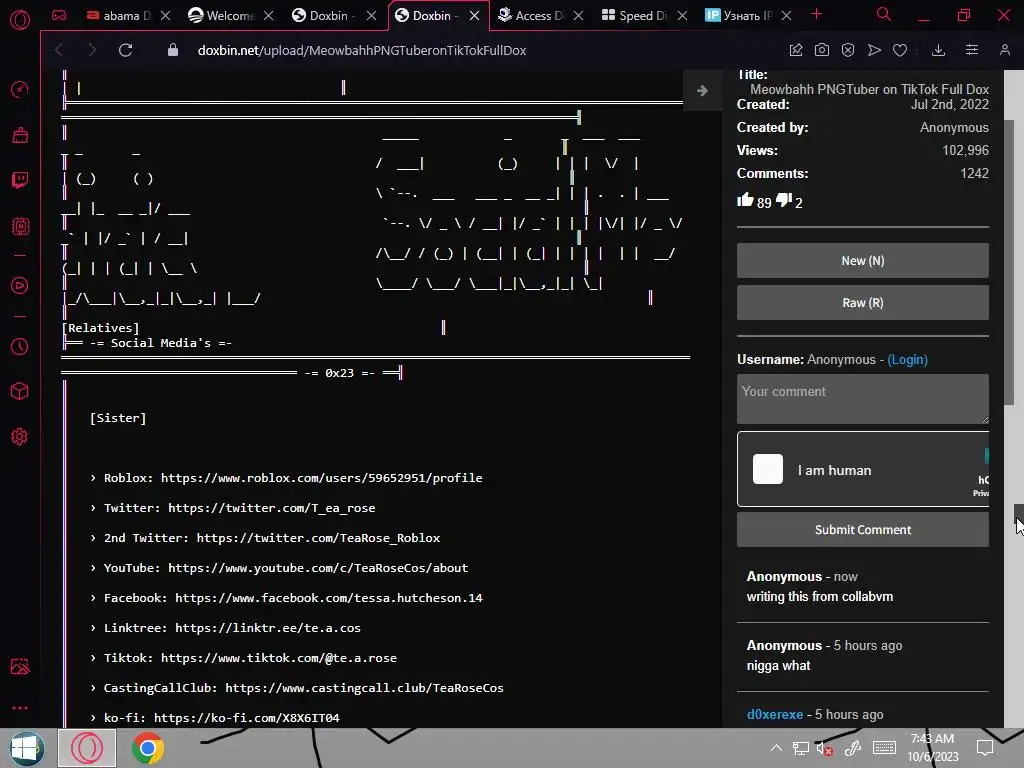Open History clock icon in sidebar
1024x768 pixels.
[x=20, y=346]
